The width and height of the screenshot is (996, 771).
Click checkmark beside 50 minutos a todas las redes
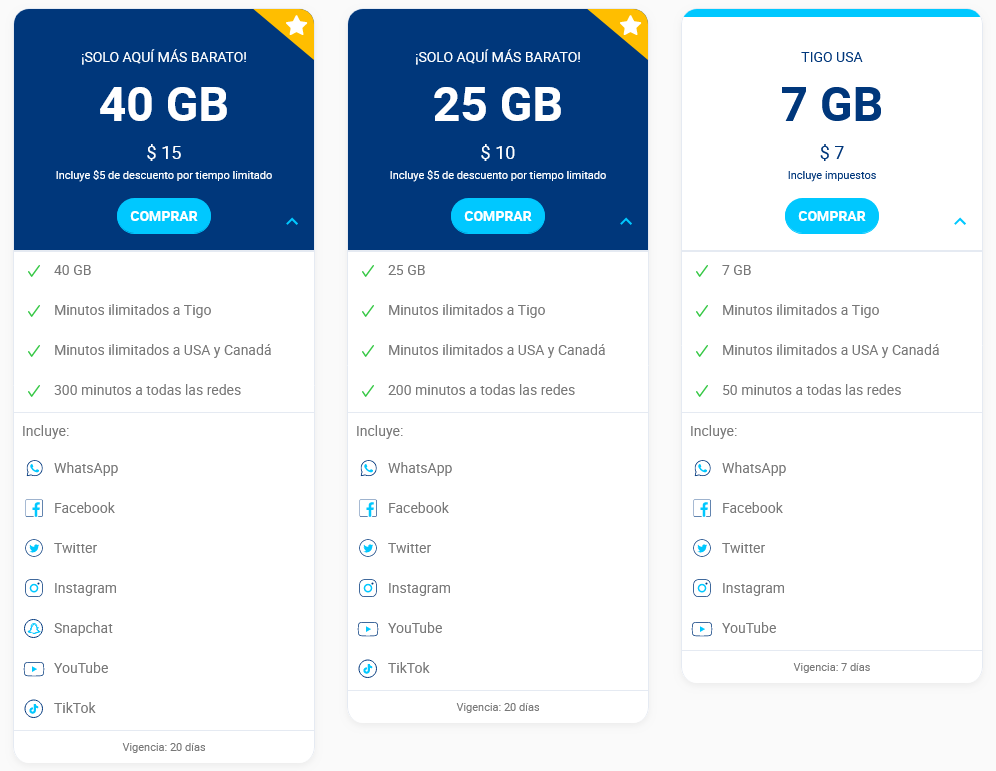pos(702,390)
